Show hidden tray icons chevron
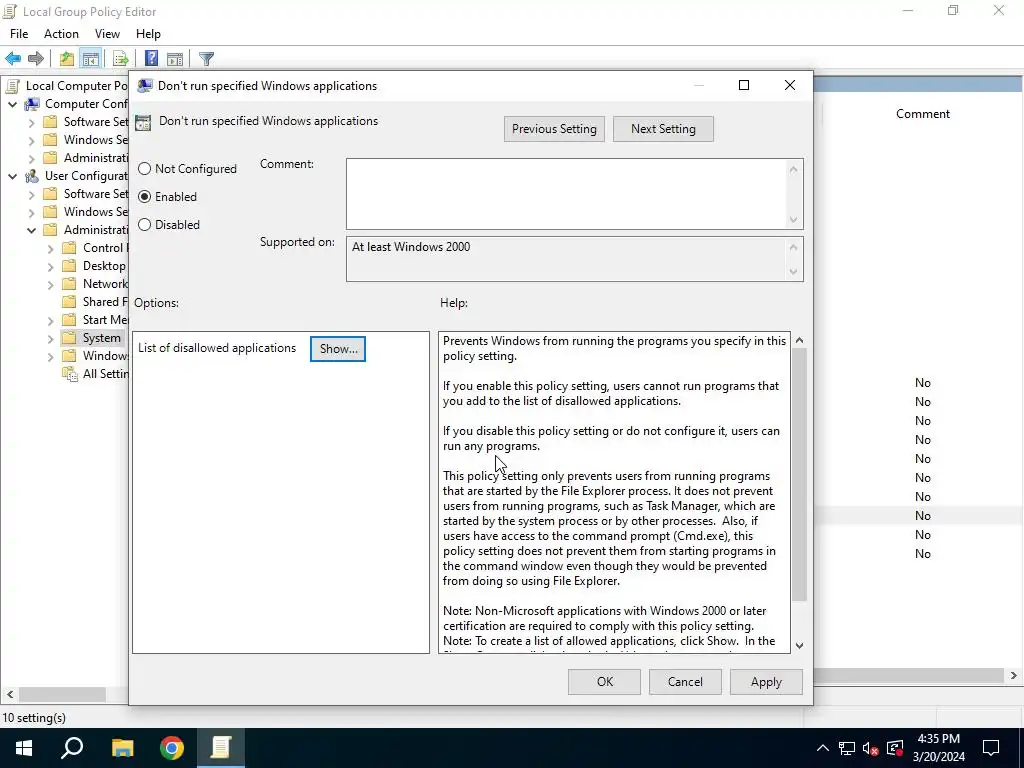The width and height of the screenshot is (1024, 768). [x=823, y=748]
